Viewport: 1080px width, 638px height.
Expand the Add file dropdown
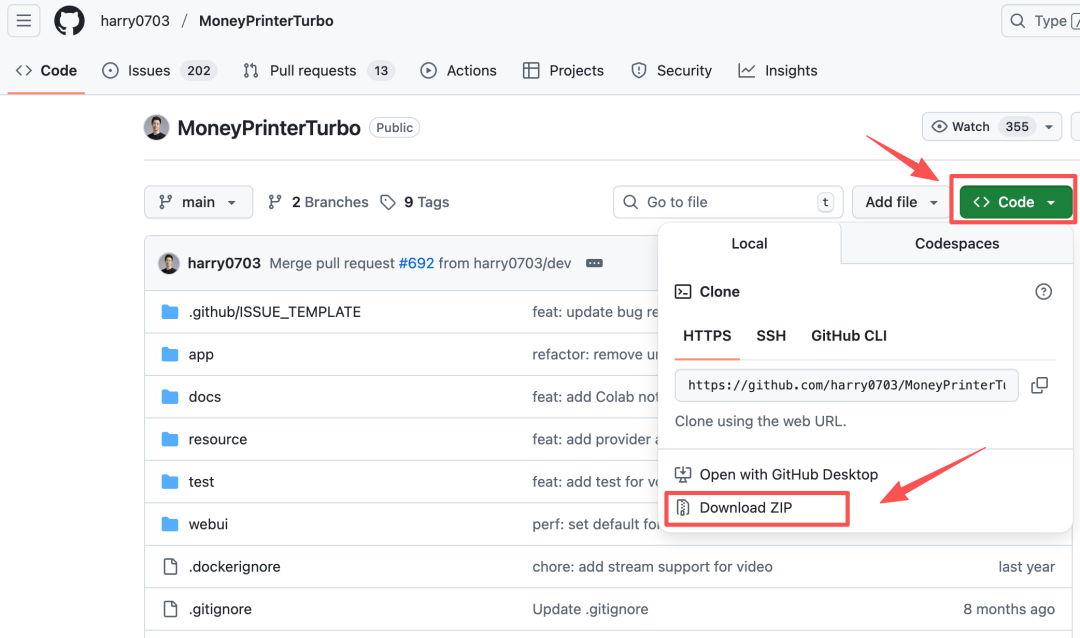(x=901, y=202)
